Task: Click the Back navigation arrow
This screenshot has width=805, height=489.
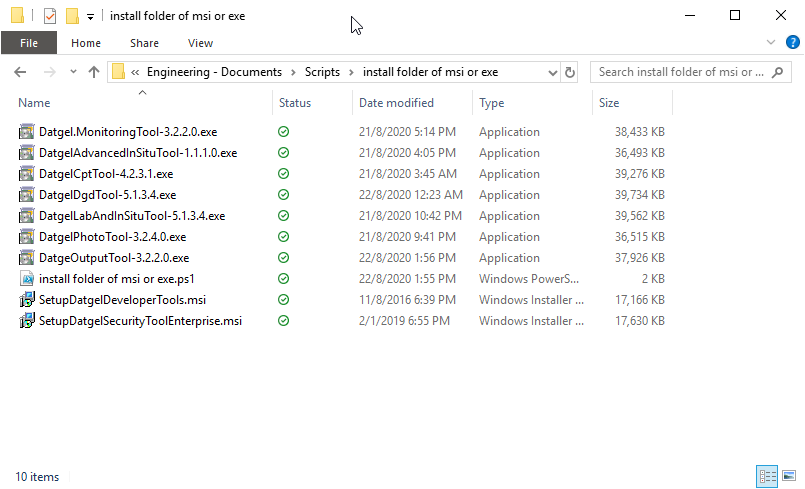Action: (x=20, y=72)
